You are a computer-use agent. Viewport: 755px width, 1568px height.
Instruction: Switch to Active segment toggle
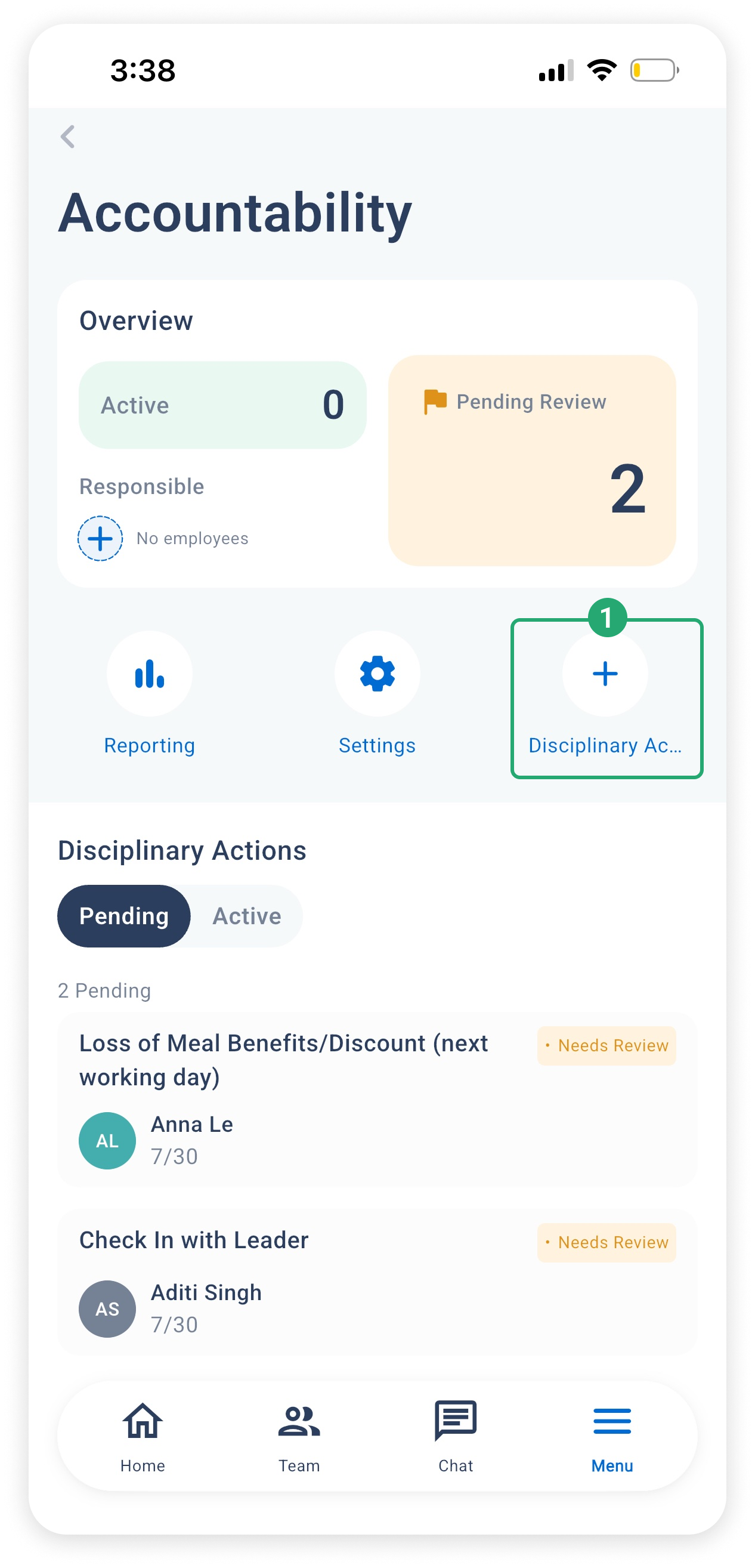tap(247, 915)
